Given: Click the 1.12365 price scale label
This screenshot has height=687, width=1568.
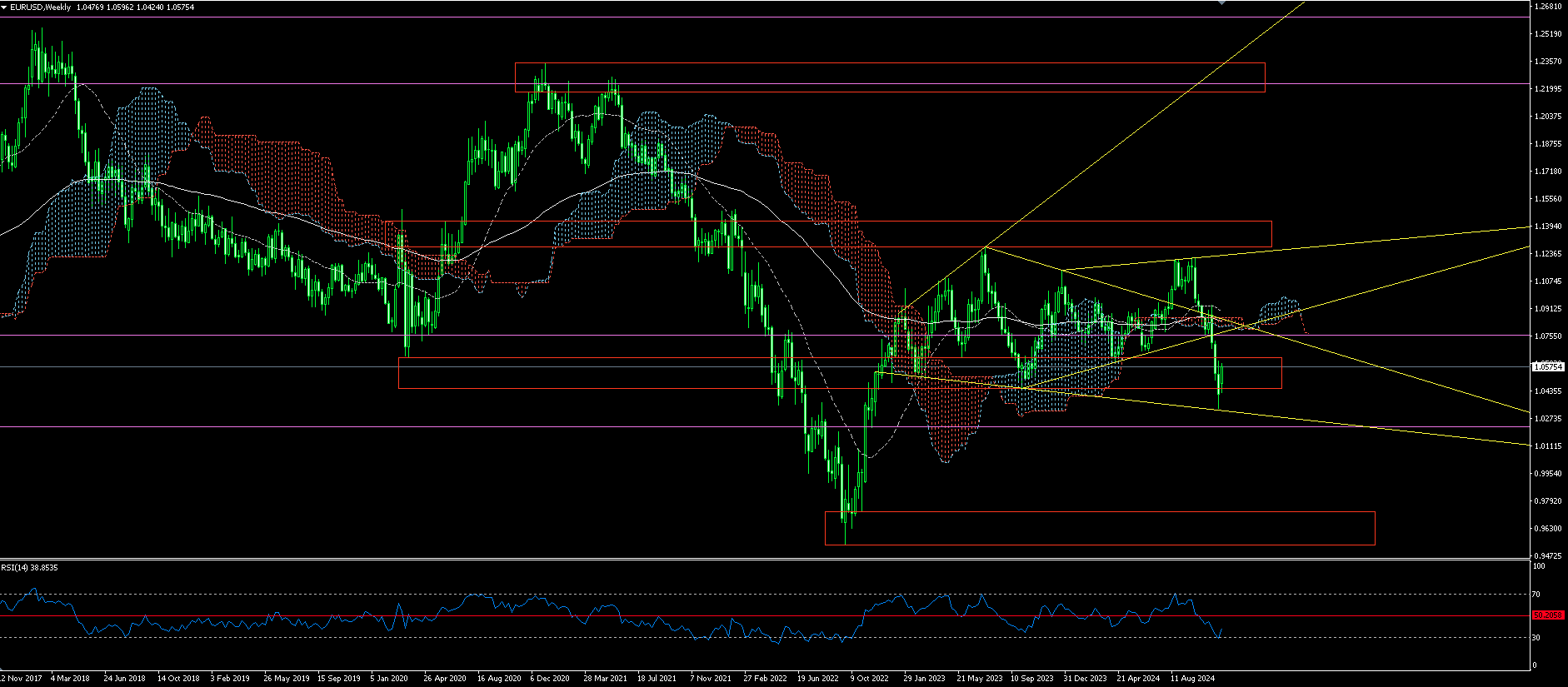Looking at the screenshot, I should (1547, 253).
